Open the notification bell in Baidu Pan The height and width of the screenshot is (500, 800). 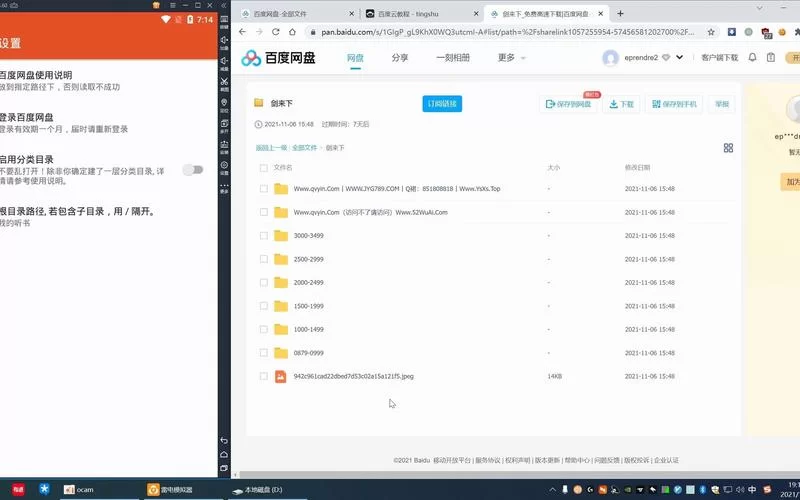point(753,58)
